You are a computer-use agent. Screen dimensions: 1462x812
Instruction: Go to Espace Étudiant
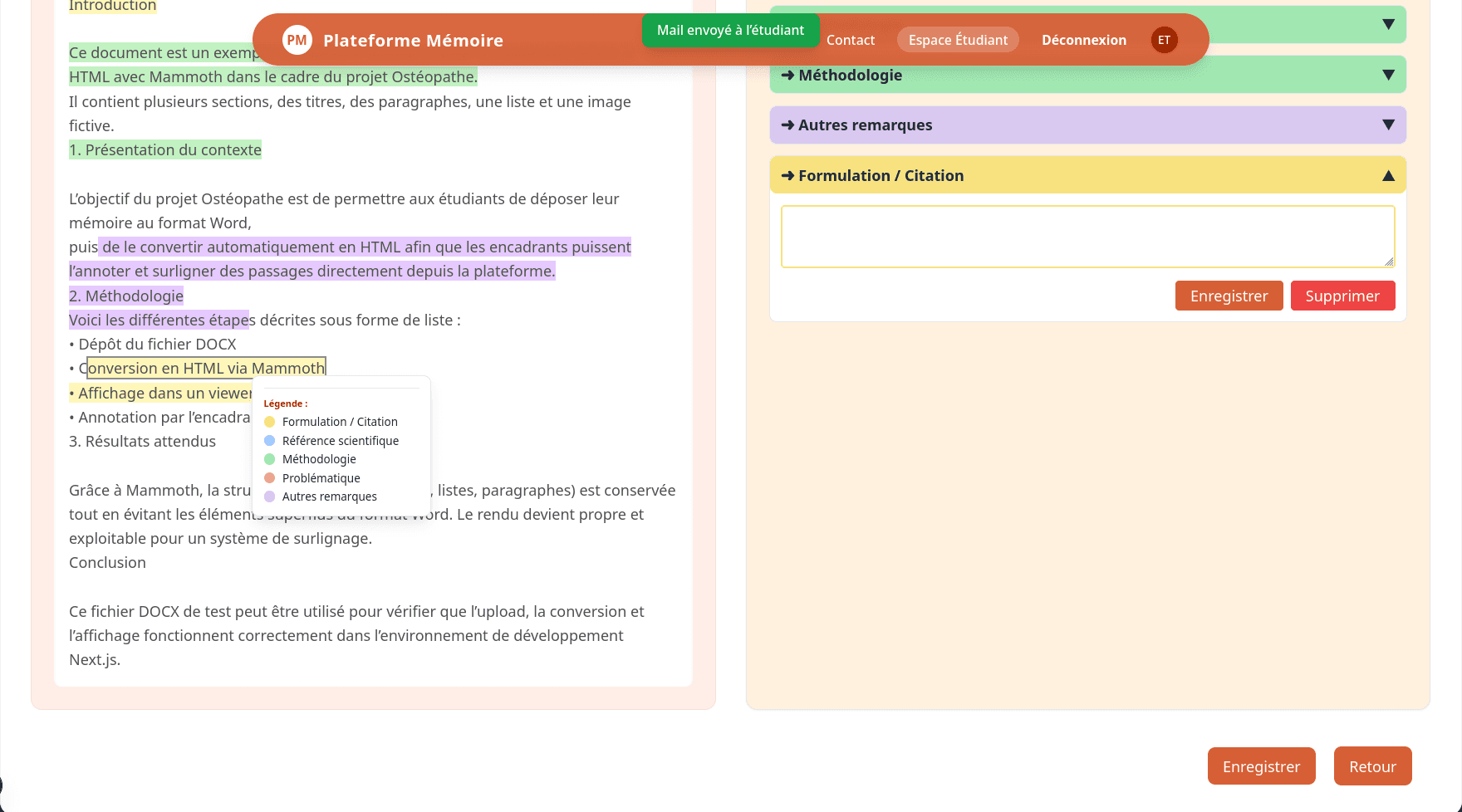point(958,40)
